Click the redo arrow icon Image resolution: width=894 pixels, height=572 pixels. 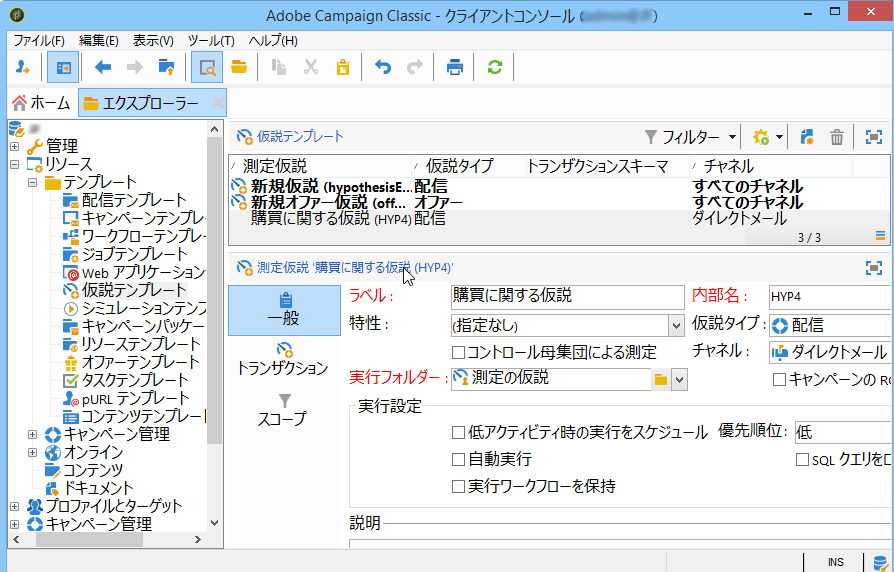[415, 68]
